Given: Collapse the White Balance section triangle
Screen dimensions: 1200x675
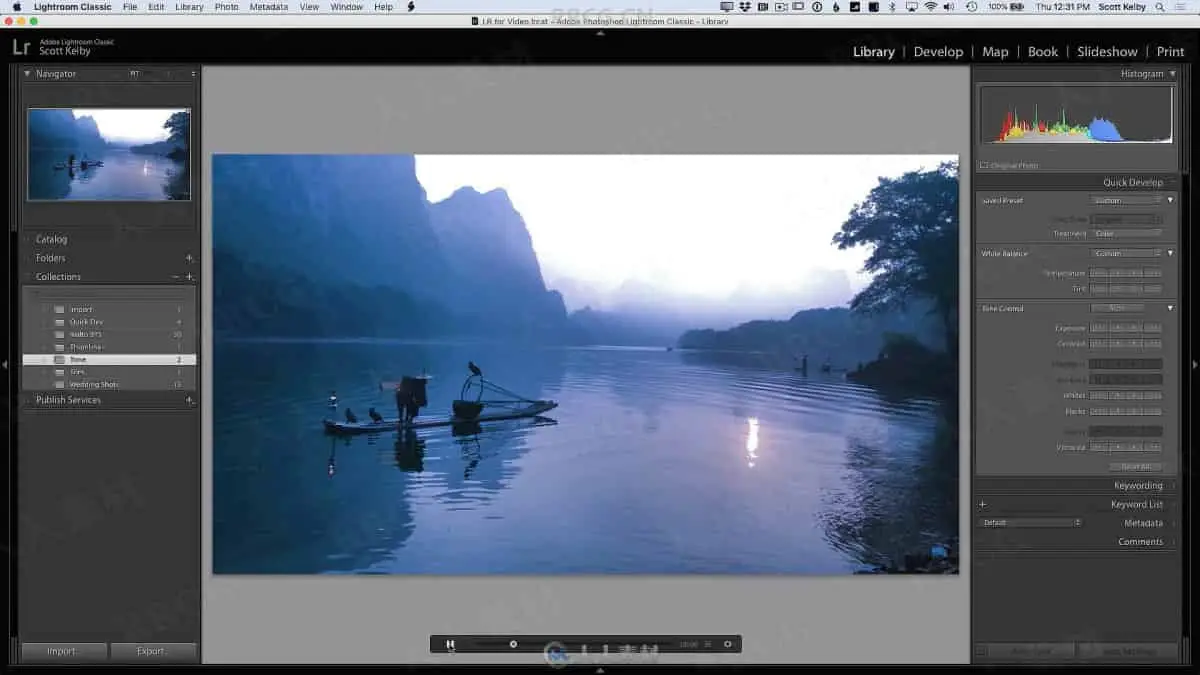Looking at the screenshot, I should (1170, 253).
